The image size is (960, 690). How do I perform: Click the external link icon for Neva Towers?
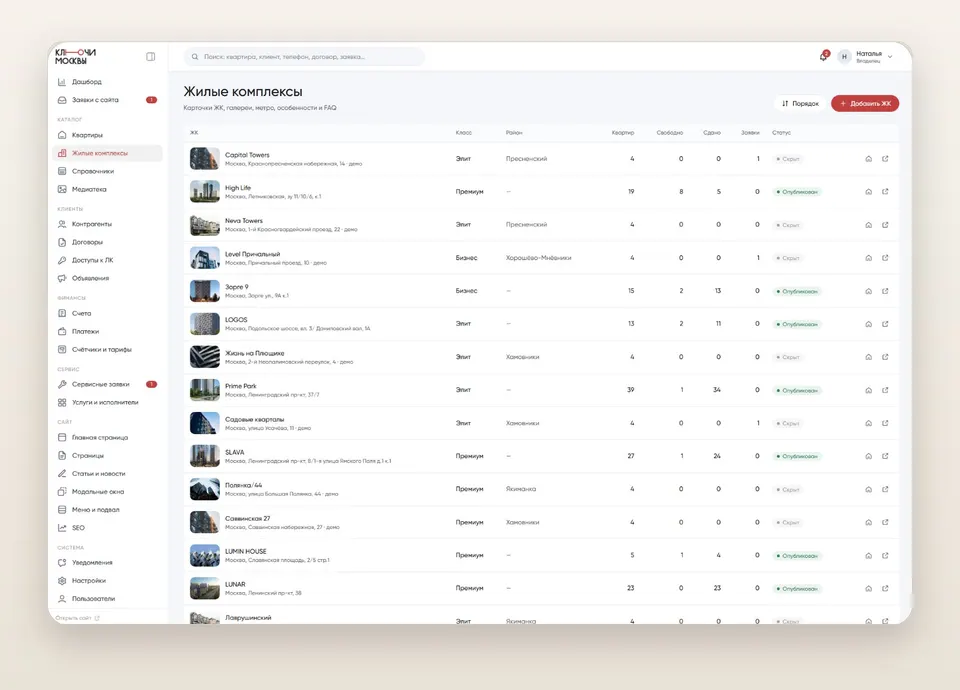tap(885, 225)
